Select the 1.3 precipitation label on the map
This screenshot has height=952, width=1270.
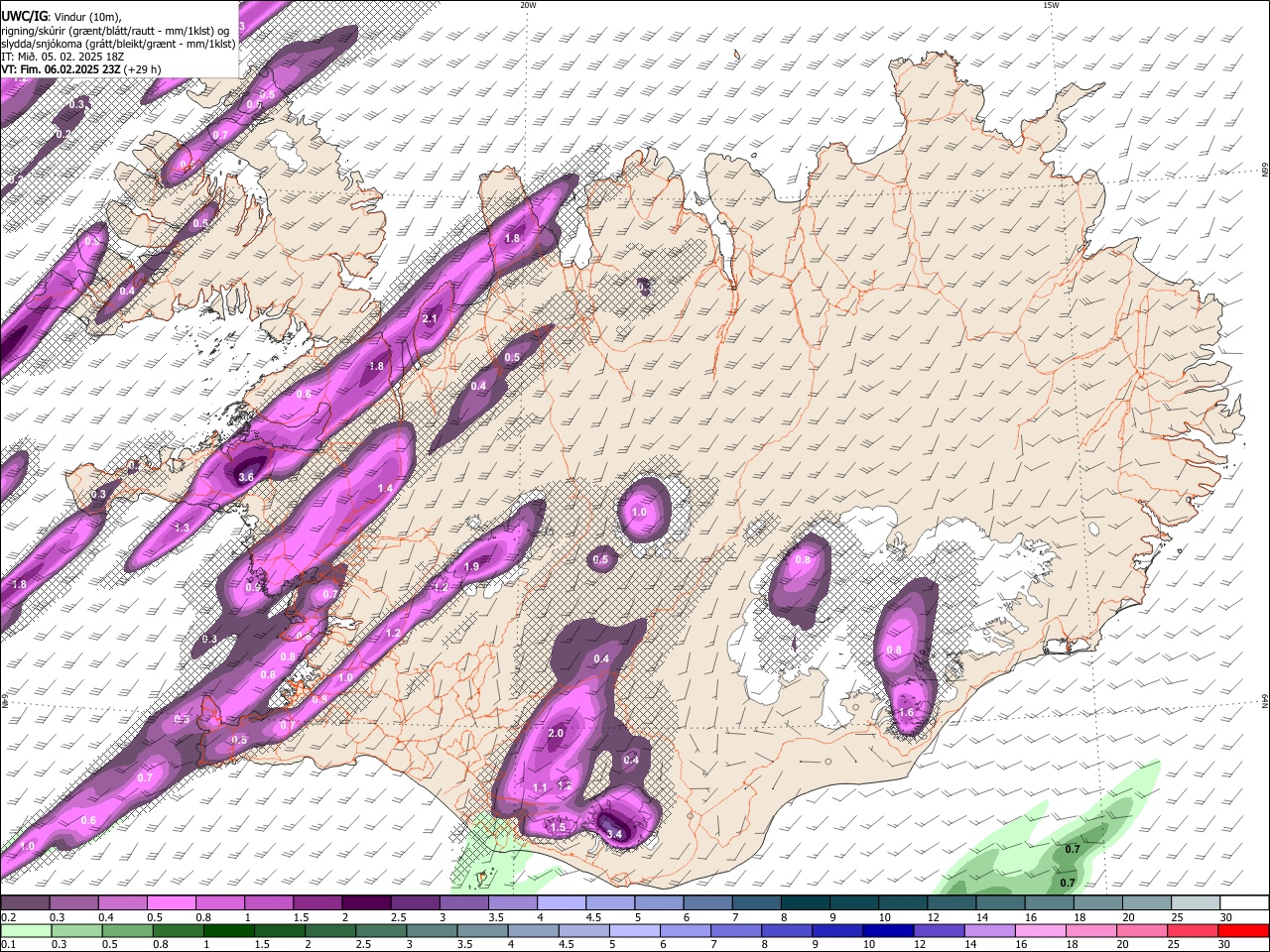pos(183,529)
